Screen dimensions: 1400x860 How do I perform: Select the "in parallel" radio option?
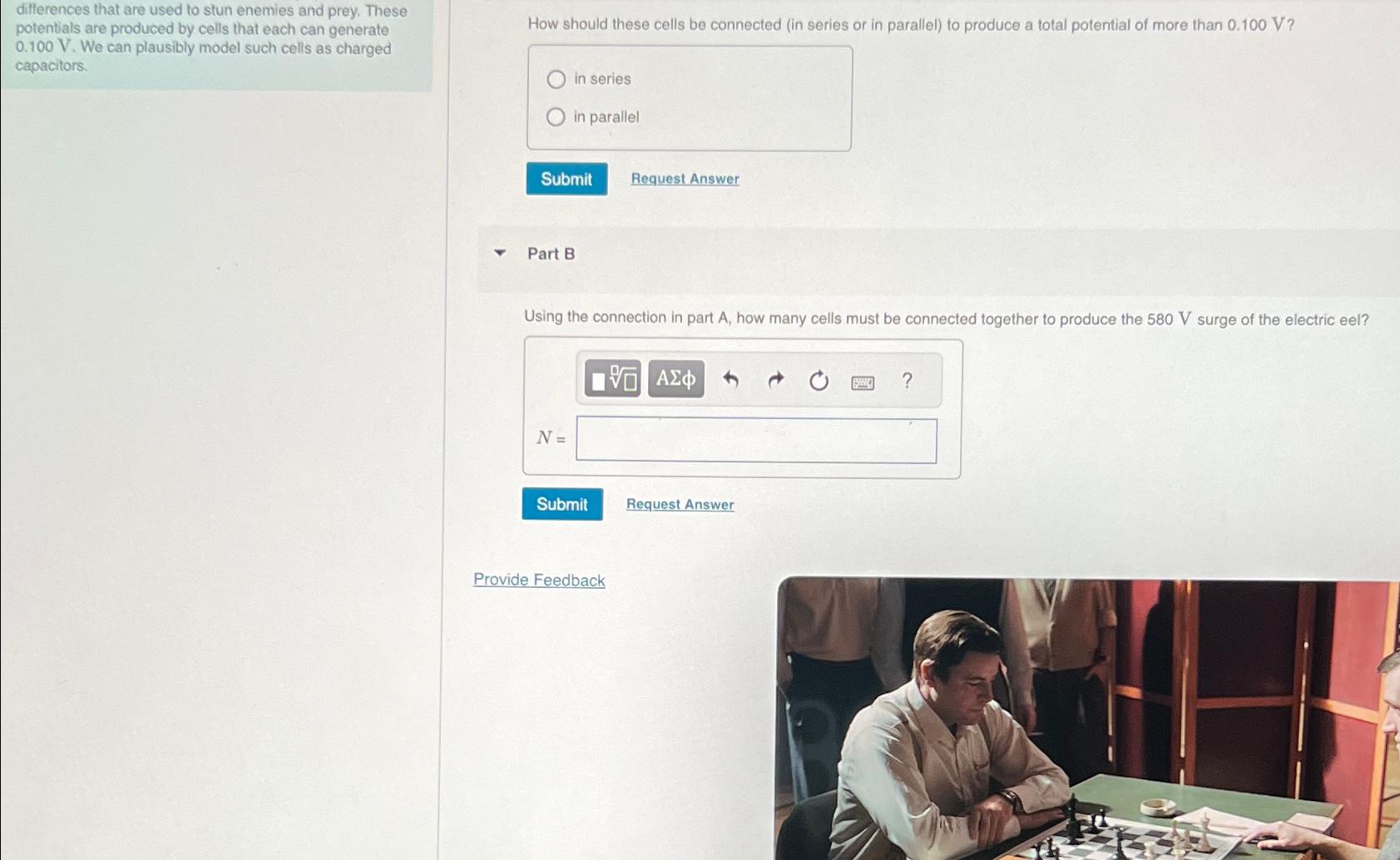pos(556,117)
